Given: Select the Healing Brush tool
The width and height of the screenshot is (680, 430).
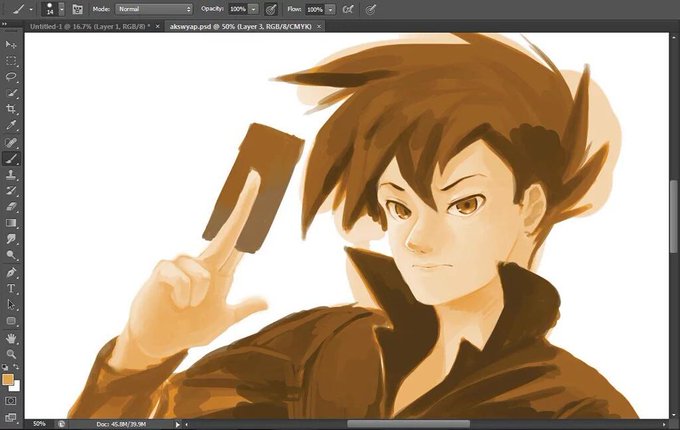Looking at the screenshot, I should pos(11,143).
